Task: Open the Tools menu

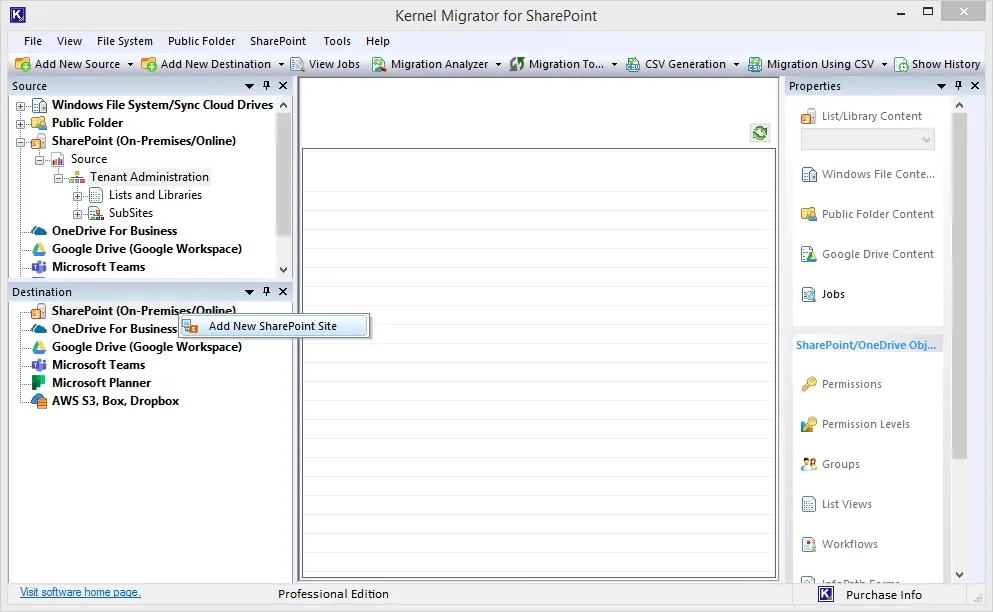Action: tap(337, 41)
